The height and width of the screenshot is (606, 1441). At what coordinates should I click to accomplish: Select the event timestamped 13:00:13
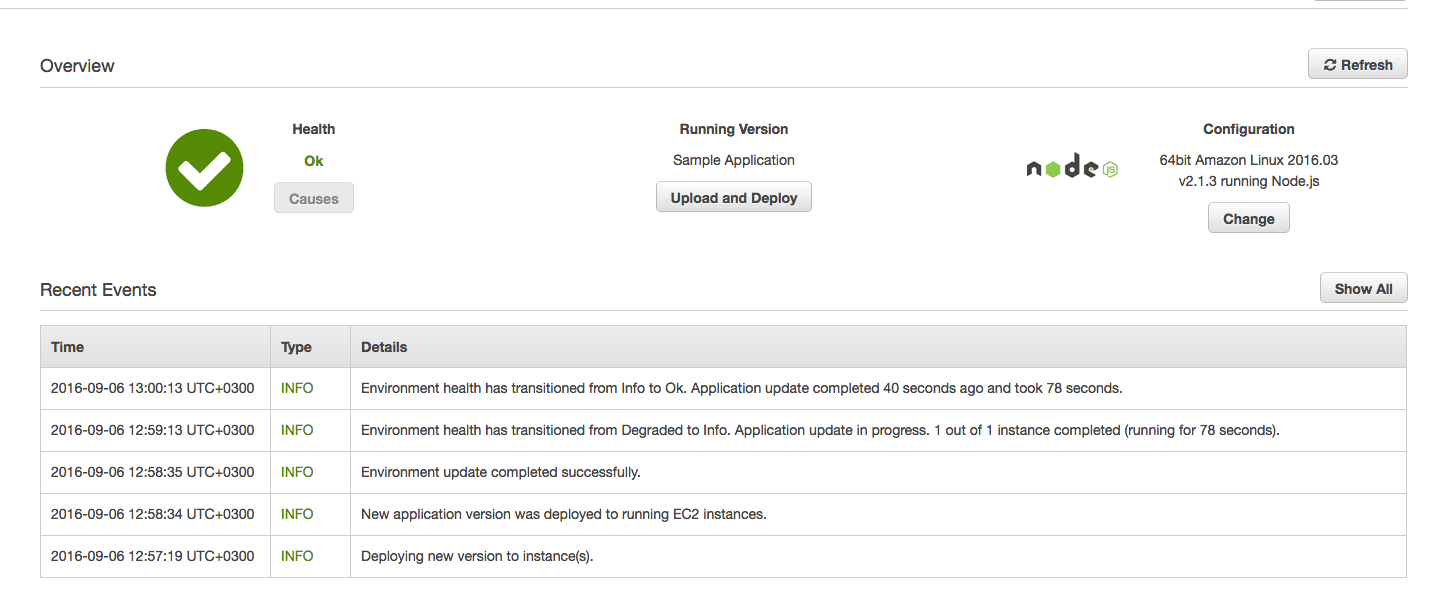click(152, 388)
